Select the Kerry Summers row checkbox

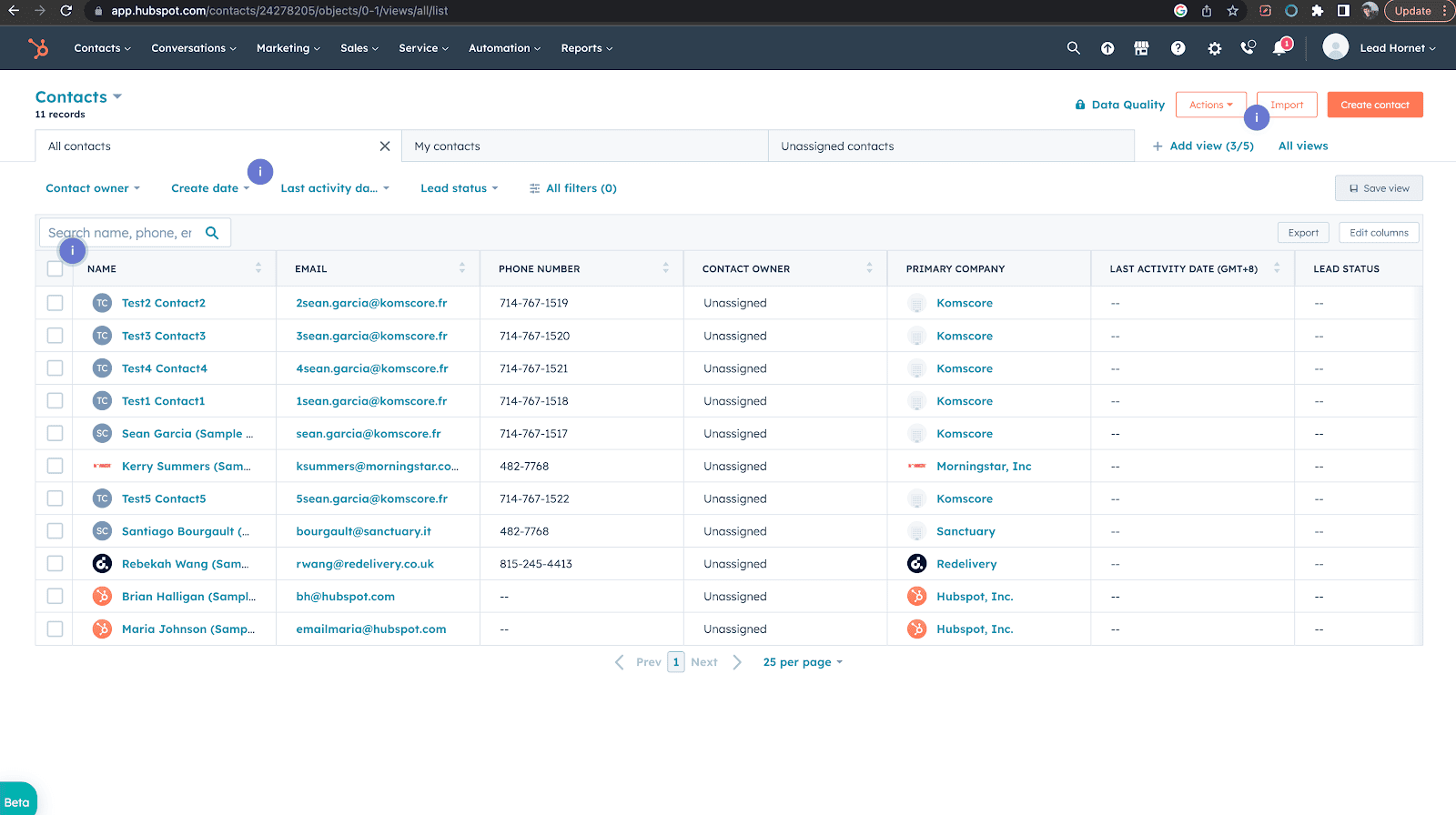pos(56,466)
